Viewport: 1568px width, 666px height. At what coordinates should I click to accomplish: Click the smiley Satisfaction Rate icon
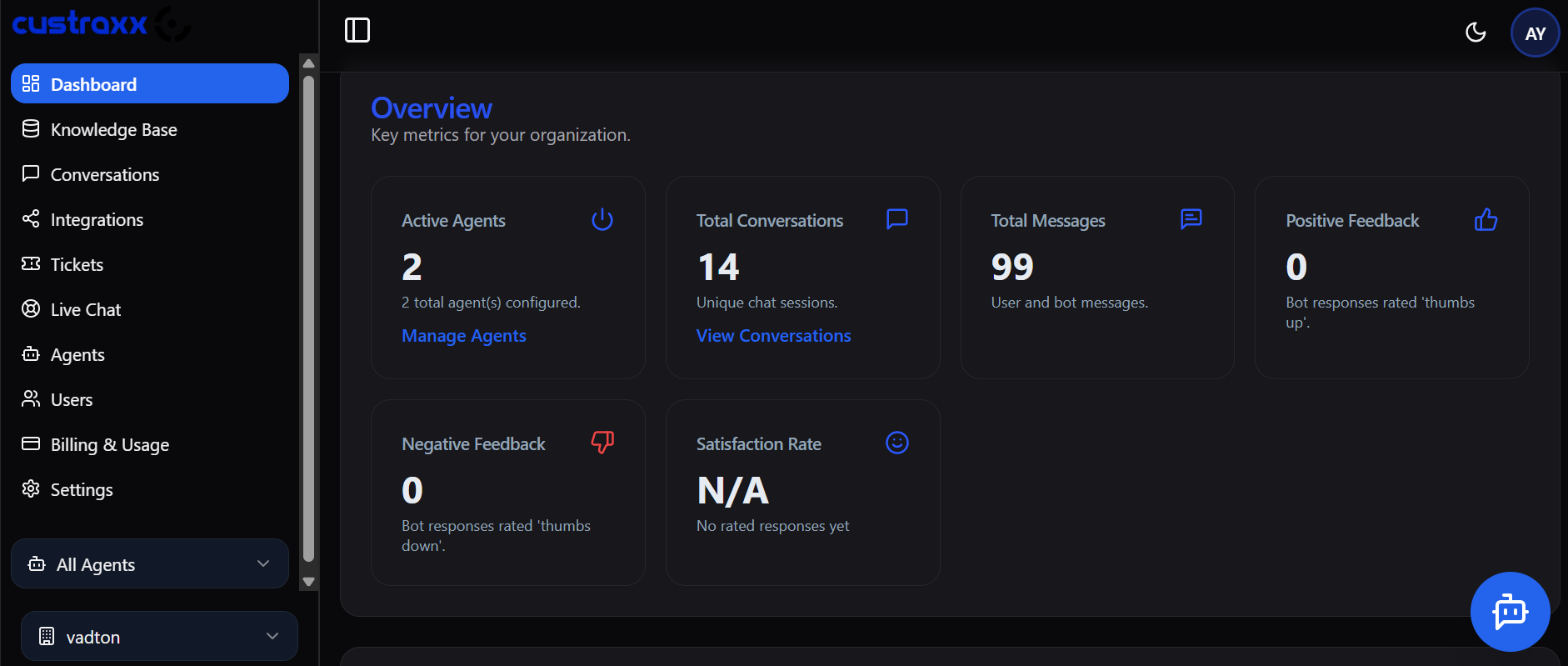tap(897, 443)
